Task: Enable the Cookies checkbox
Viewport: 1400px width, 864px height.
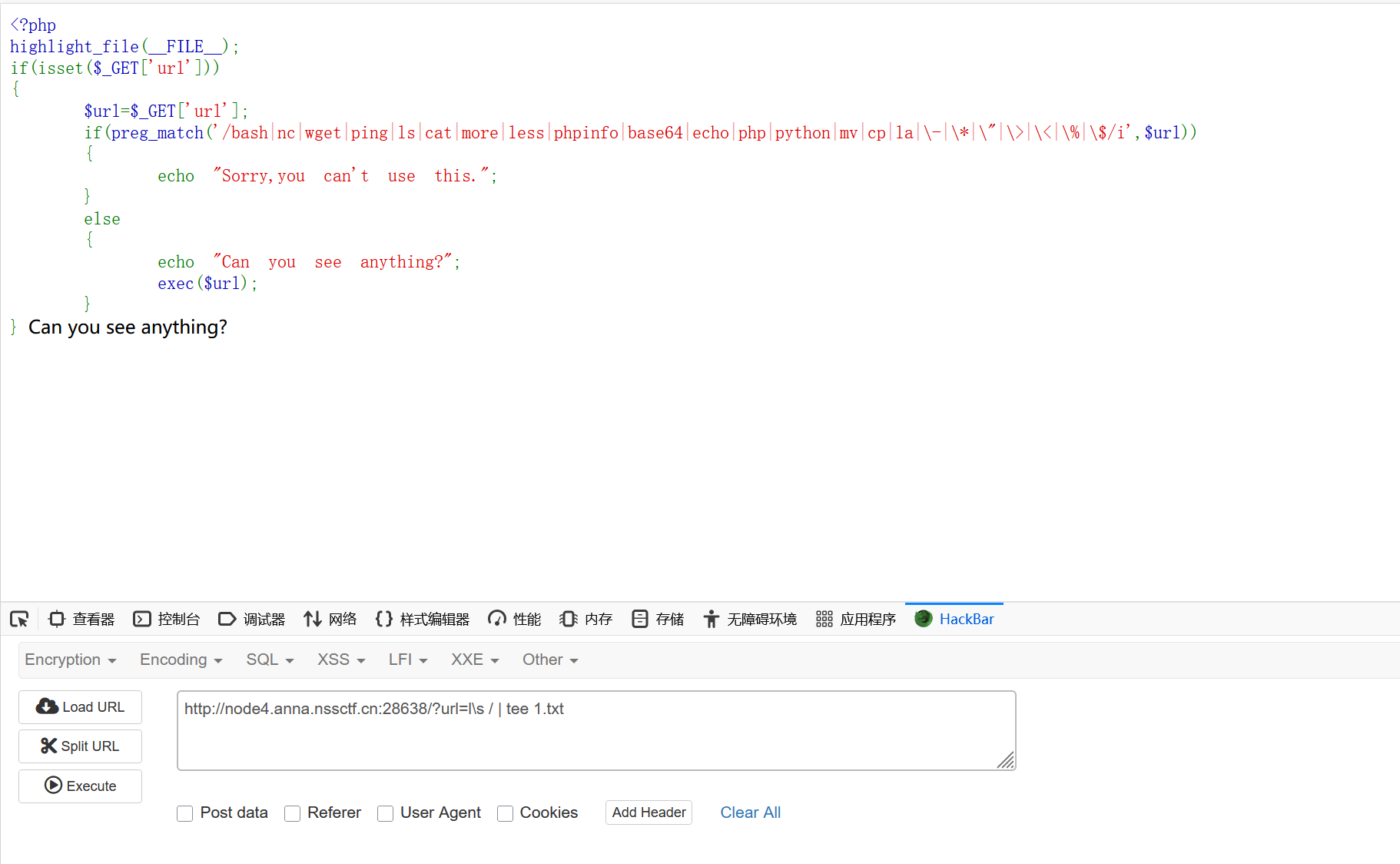Action: pos(505,813)
